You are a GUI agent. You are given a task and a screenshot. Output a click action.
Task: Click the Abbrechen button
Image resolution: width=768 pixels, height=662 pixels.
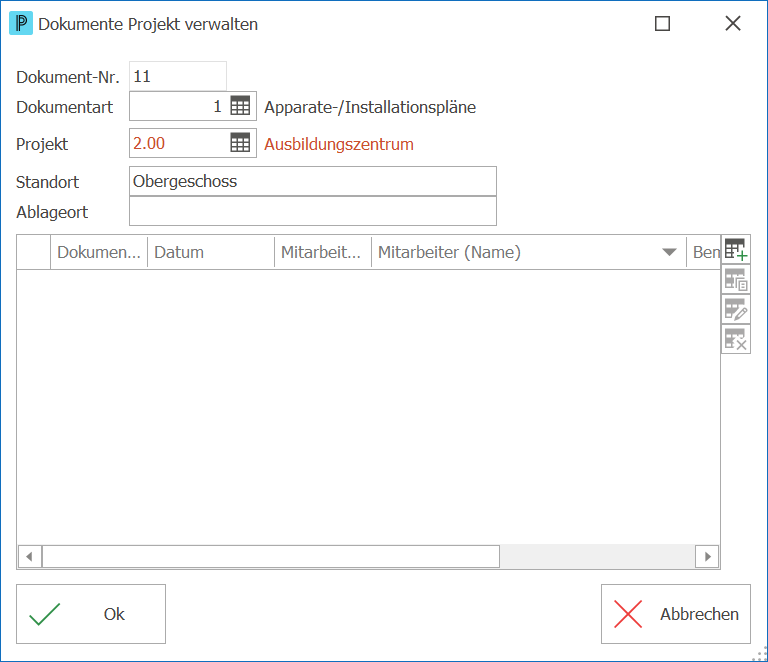[676, 614]
